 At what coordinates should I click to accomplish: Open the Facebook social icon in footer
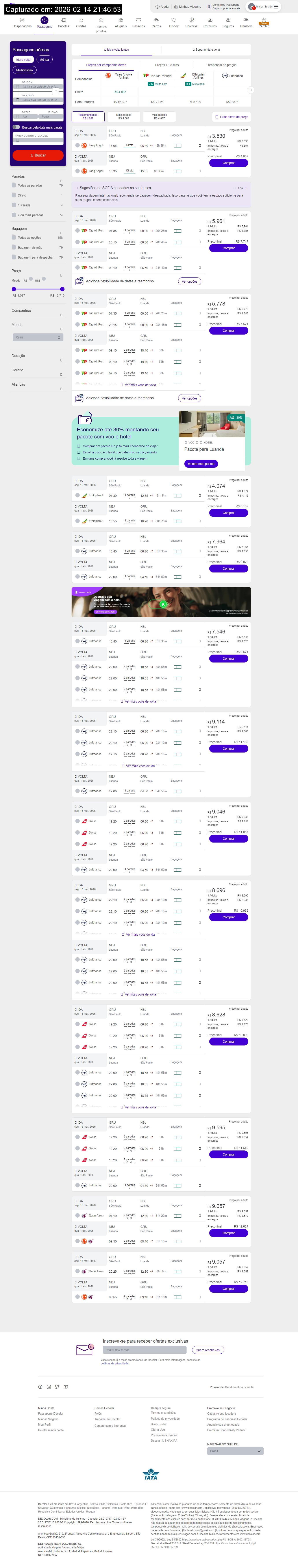click(x=41, y=1387)
